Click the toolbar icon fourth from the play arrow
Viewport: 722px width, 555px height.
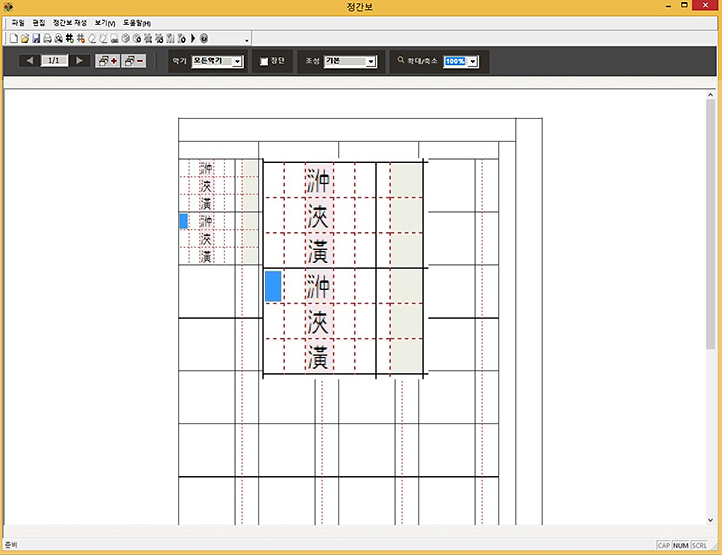[x=148, y=38]
